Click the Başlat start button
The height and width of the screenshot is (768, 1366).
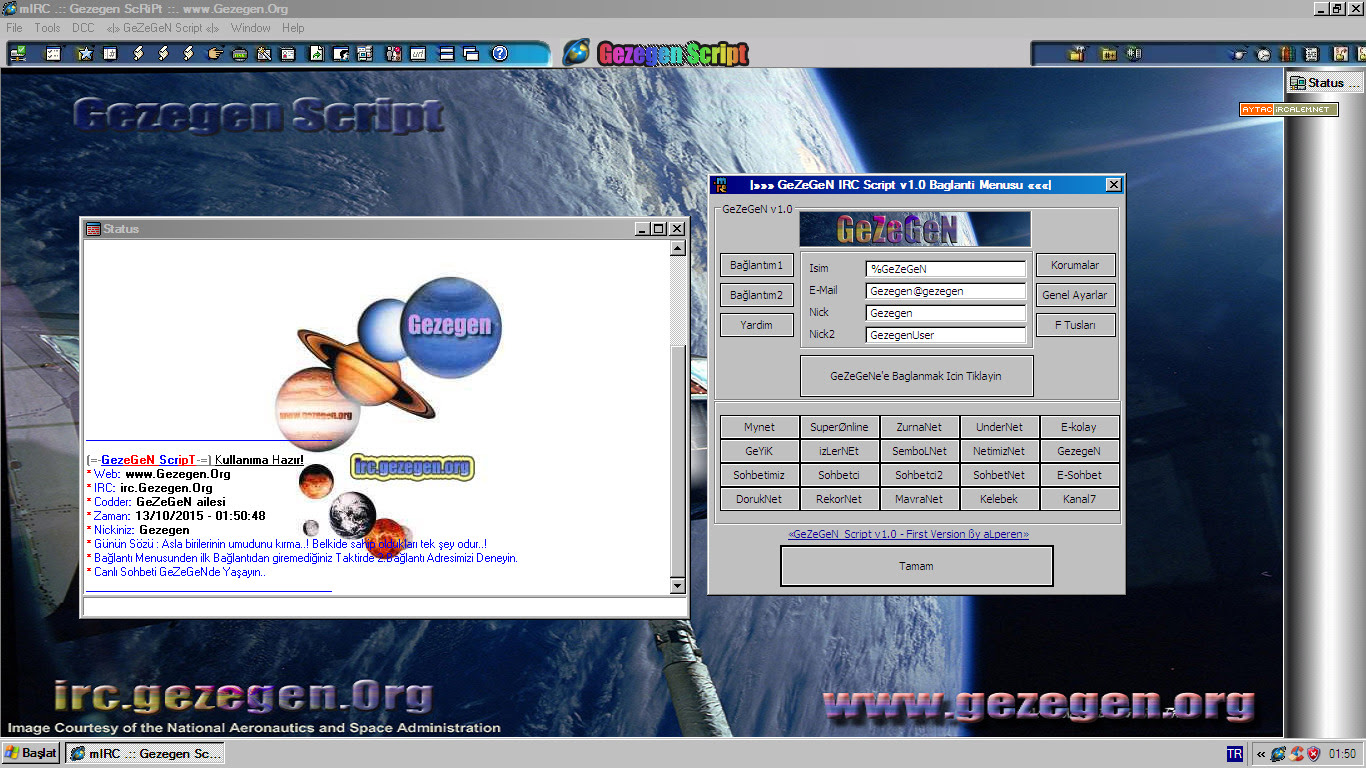[31, 753]
